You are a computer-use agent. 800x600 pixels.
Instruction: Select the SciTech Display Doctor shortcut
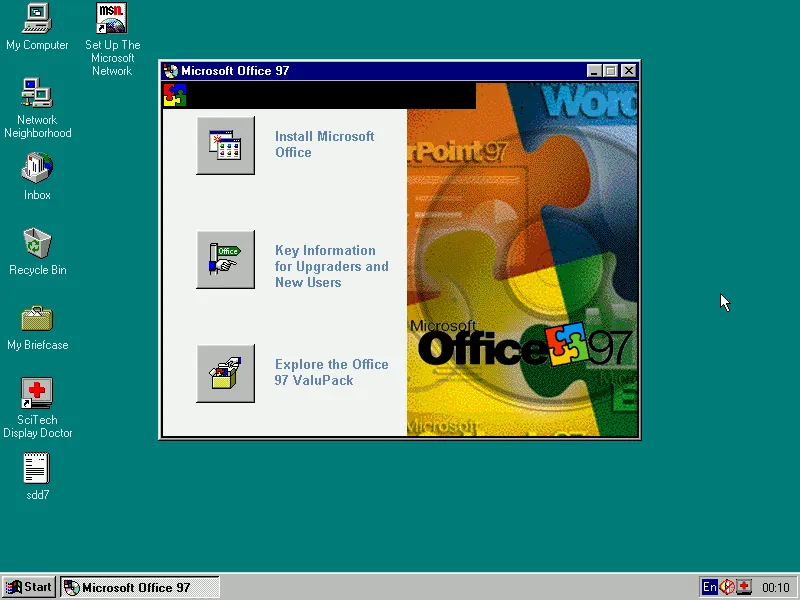(37, 408)
